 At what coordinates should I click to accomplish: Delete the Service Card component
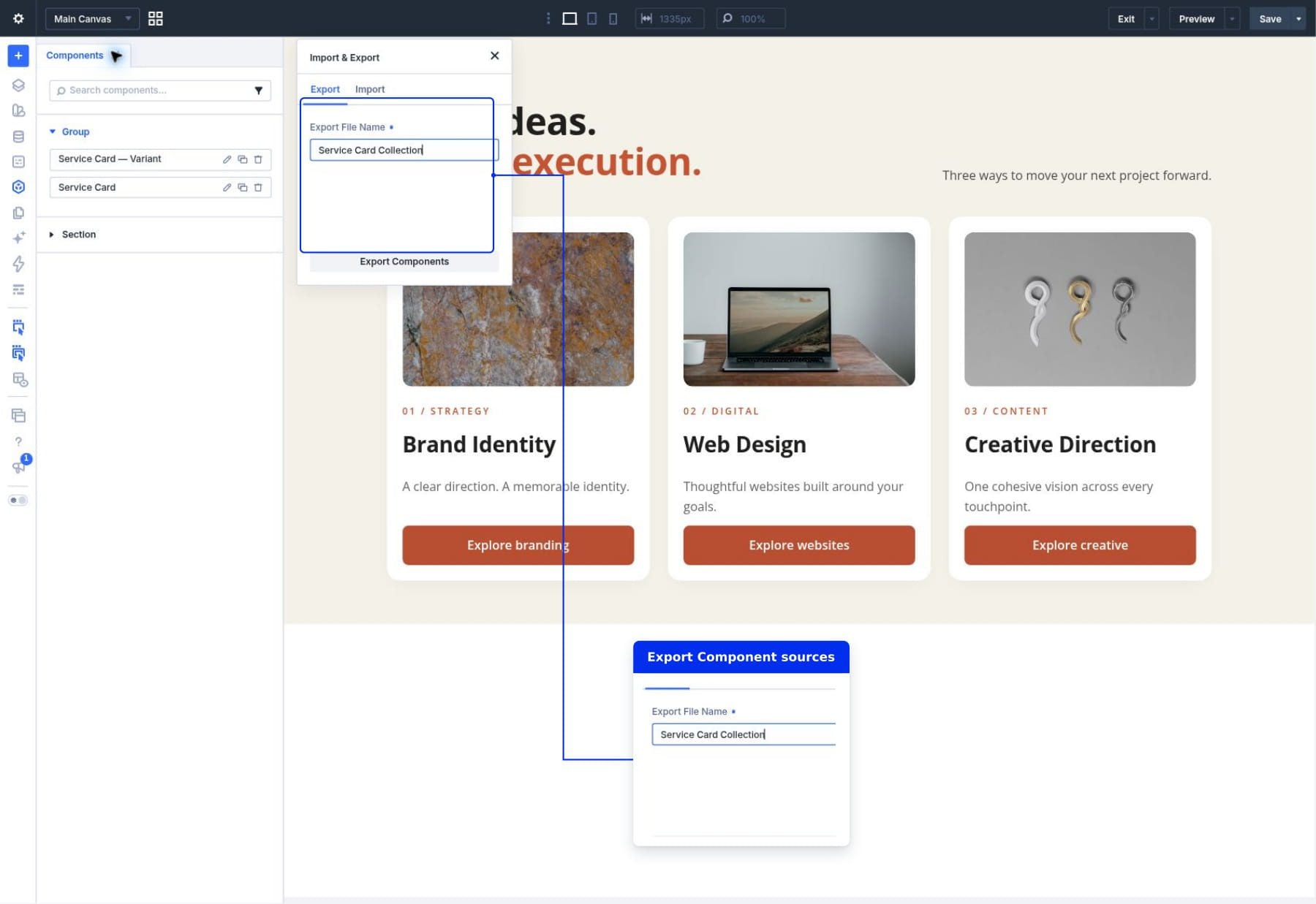(x=258, y=188)
